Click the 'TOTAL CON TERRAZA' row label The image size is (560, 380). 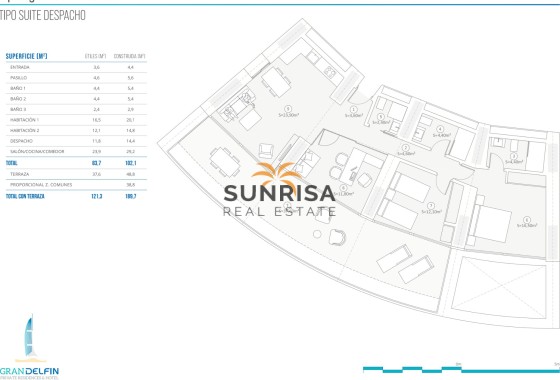25,196
